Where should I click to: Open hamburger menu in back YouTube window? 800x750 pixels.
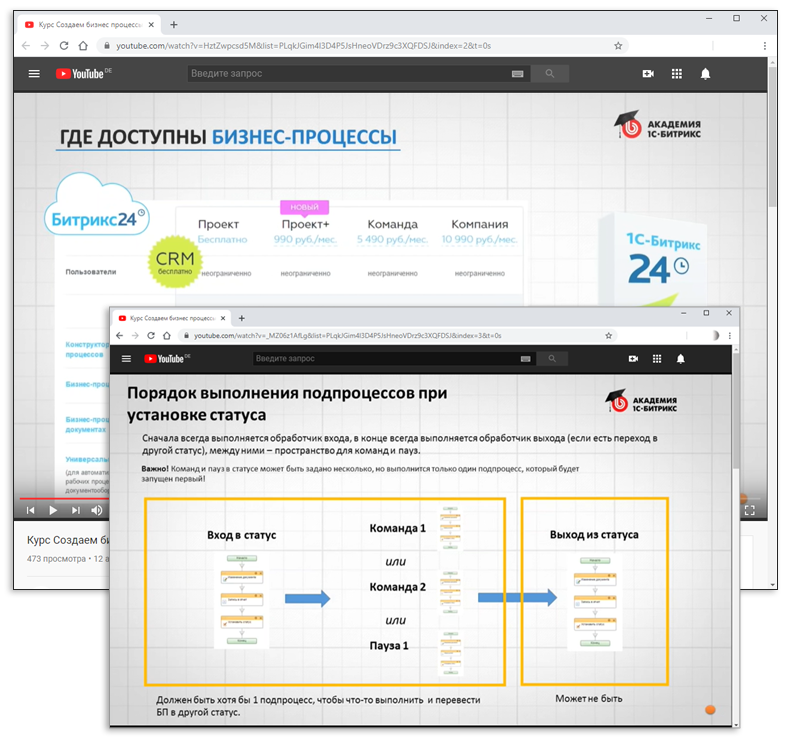pos(34,74)
